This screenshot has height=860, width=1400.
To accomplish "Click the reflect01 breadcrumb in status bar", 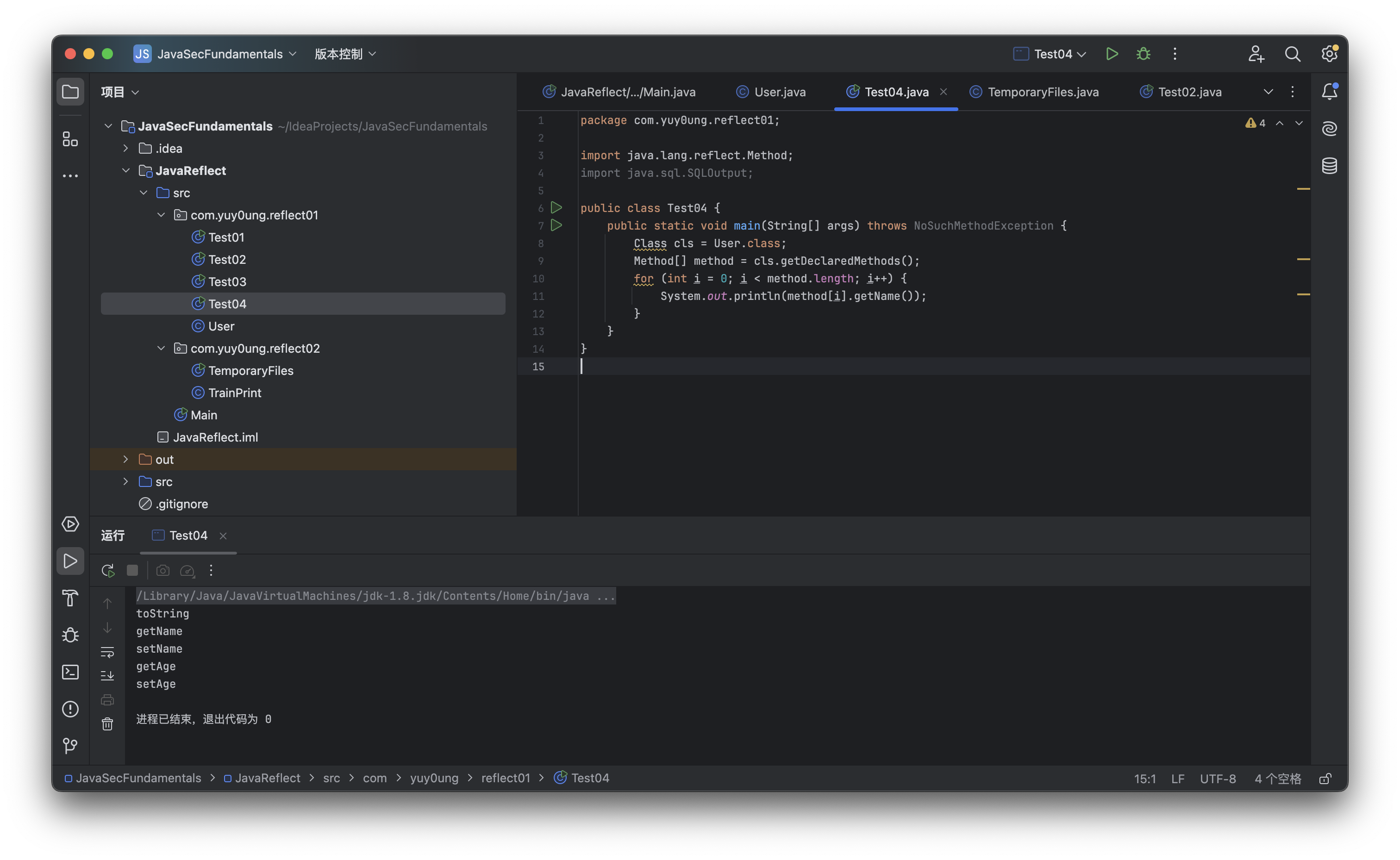I will (505, 778).
